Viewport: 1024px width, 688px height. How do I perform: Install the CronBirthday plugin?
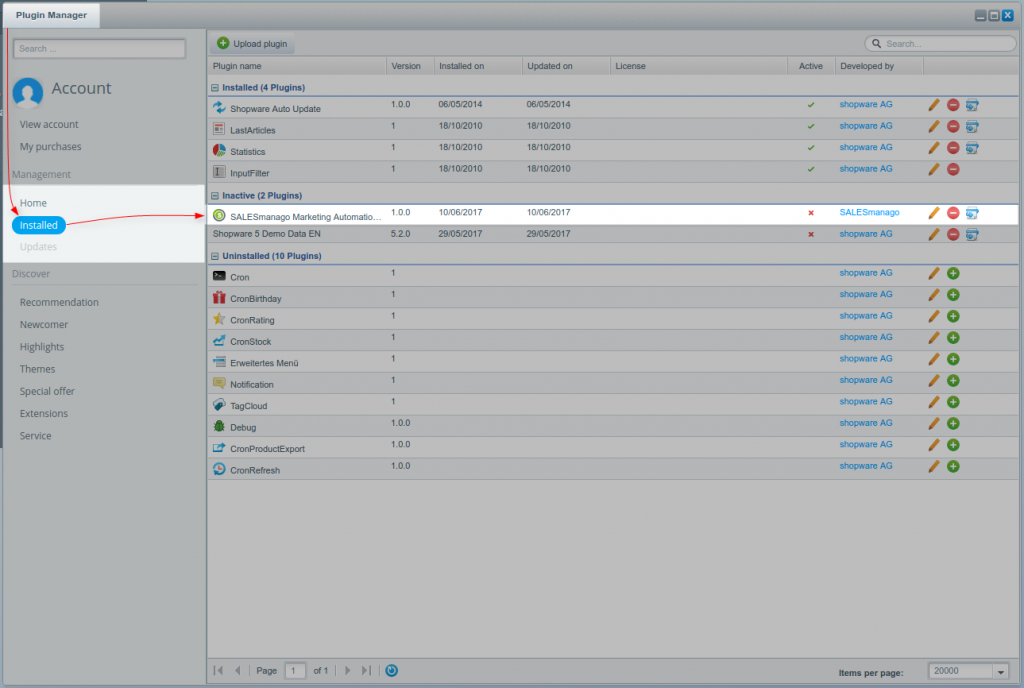tap(953, 295)
